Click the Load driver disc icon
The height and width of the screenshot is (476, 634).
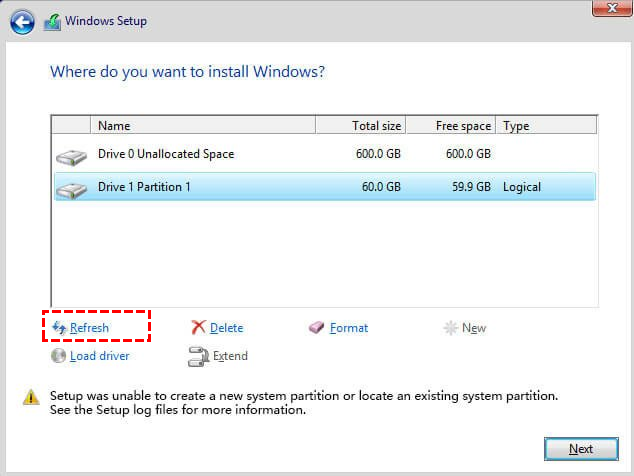tap(59, 356)
